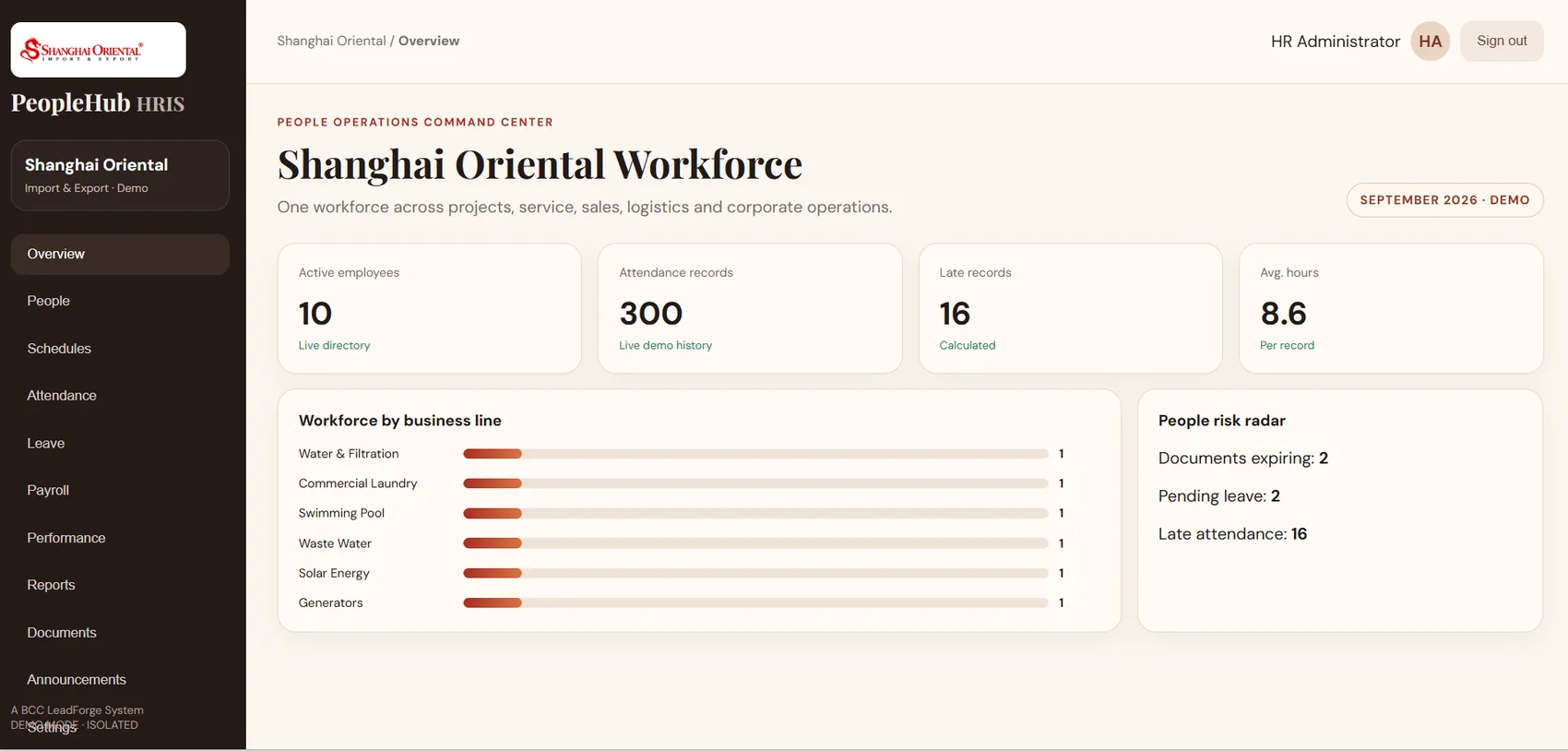Open the Overview page in the sidebar
This screenshot has width=1568, height=751.
pos(120,254)
